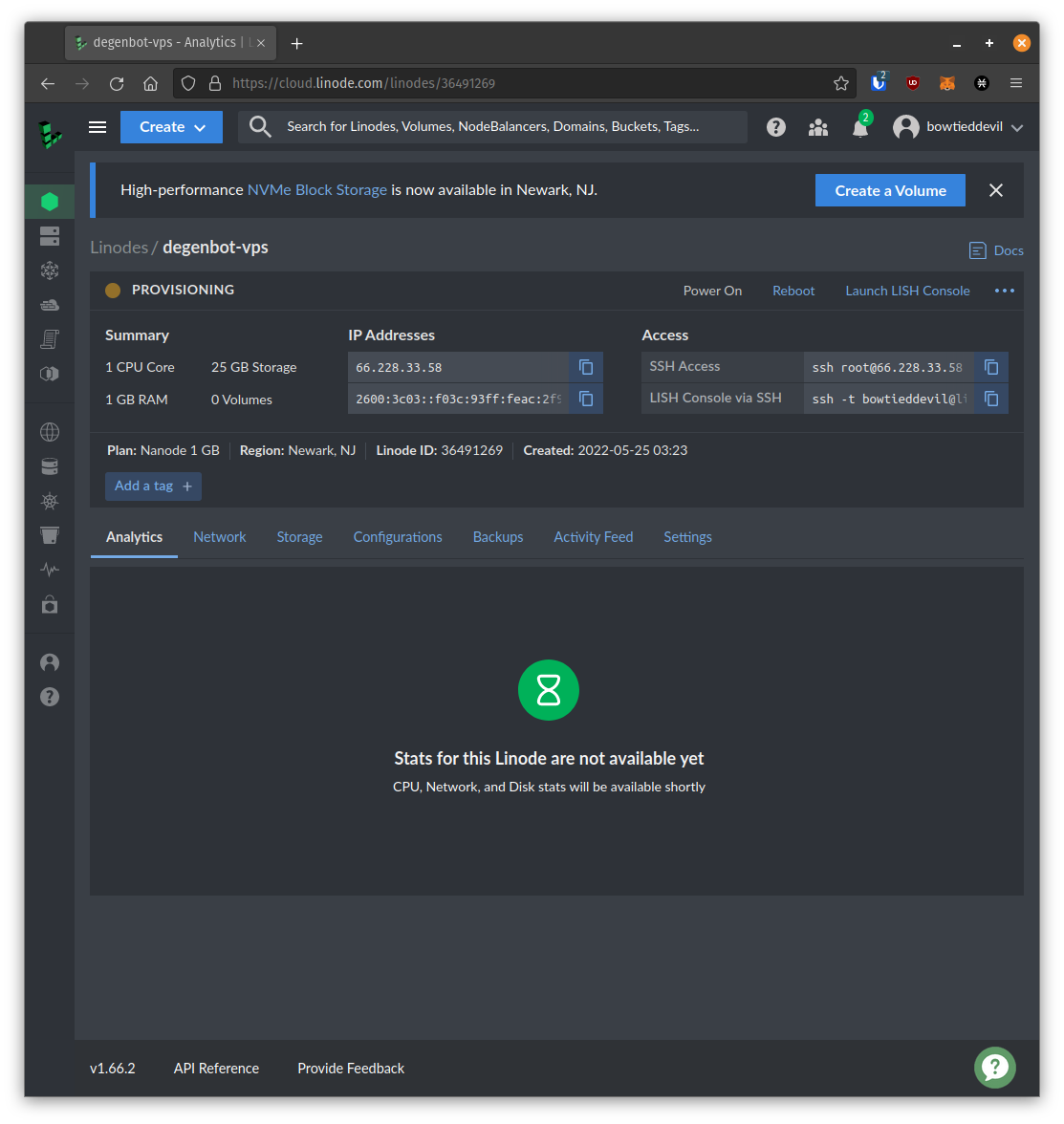Focus the Linode search field
The height and width of the screenshot is (1124, 1064).
coord(492,127)
